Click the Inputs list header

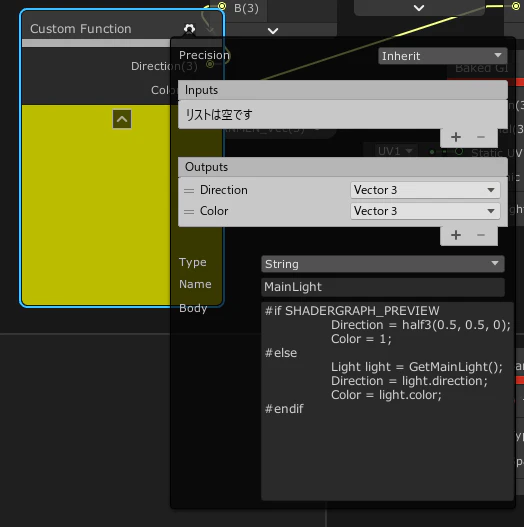(343, 90)
